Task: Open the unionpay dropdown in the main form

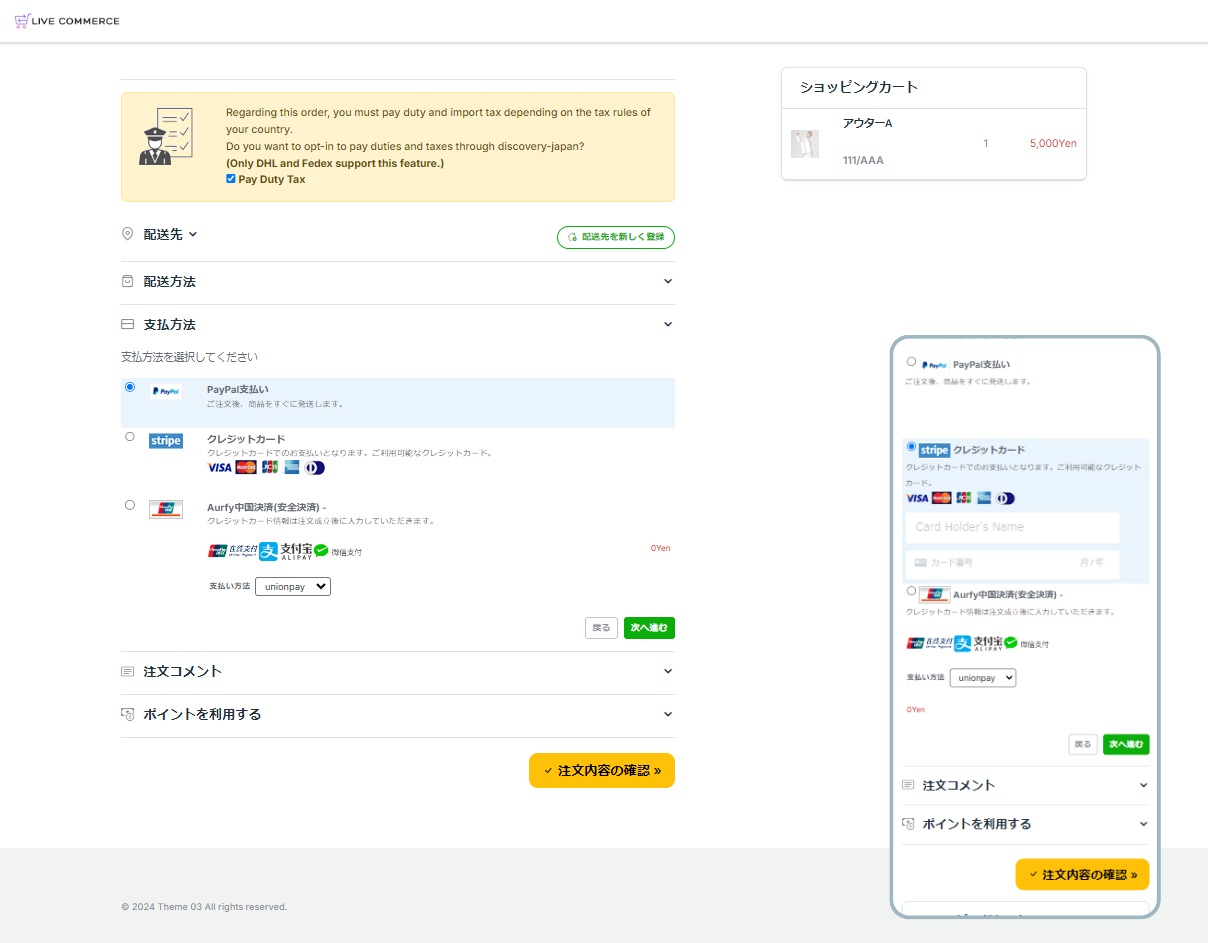Action: pyautogui.click(x=292, y=587)
